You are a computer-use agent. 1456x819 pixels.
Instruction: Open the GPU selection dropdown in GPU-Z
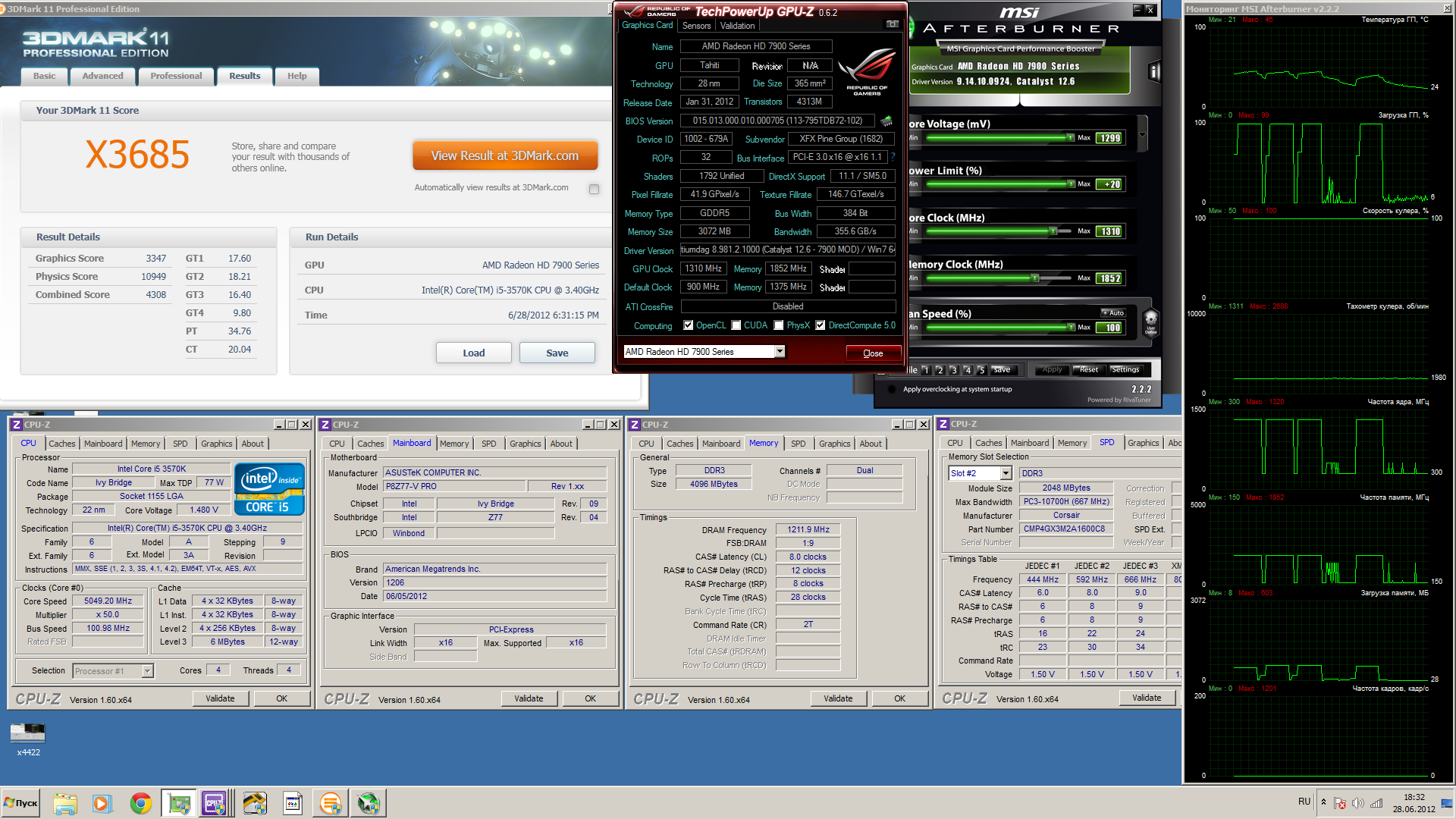(x=779, y=352)
